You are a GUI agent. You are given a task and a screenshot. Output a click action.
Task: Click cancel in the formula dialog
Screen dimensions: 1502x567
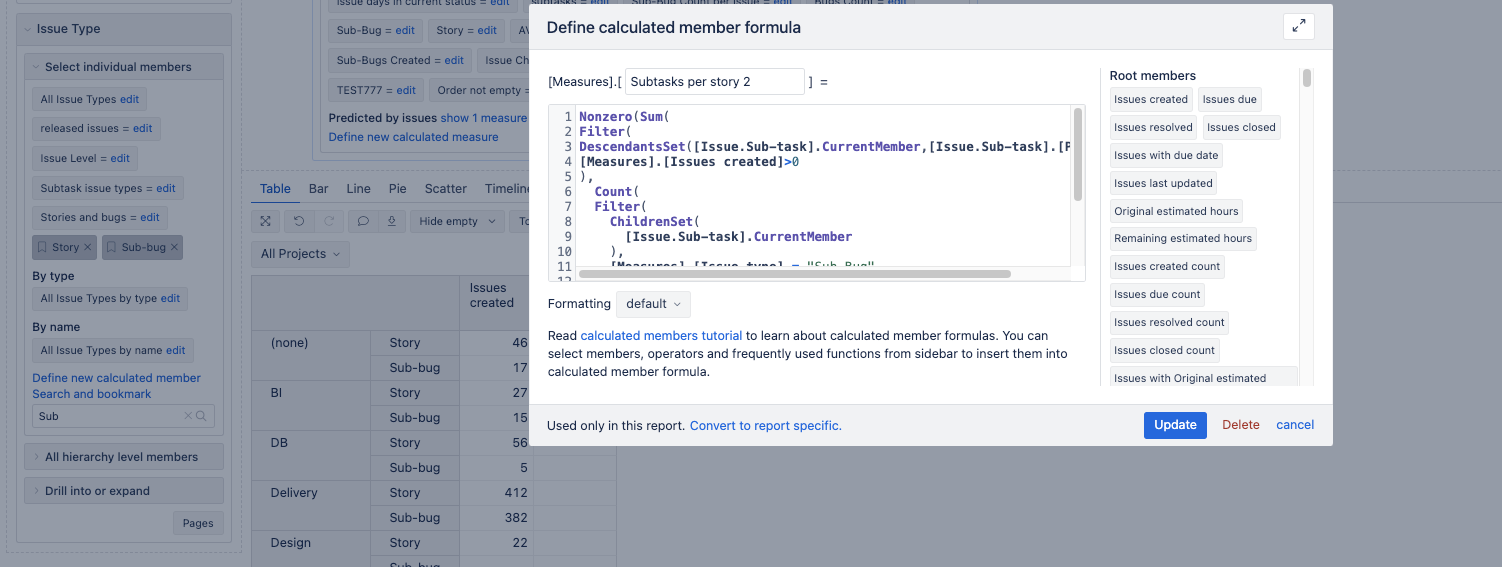click(1295, 425)
